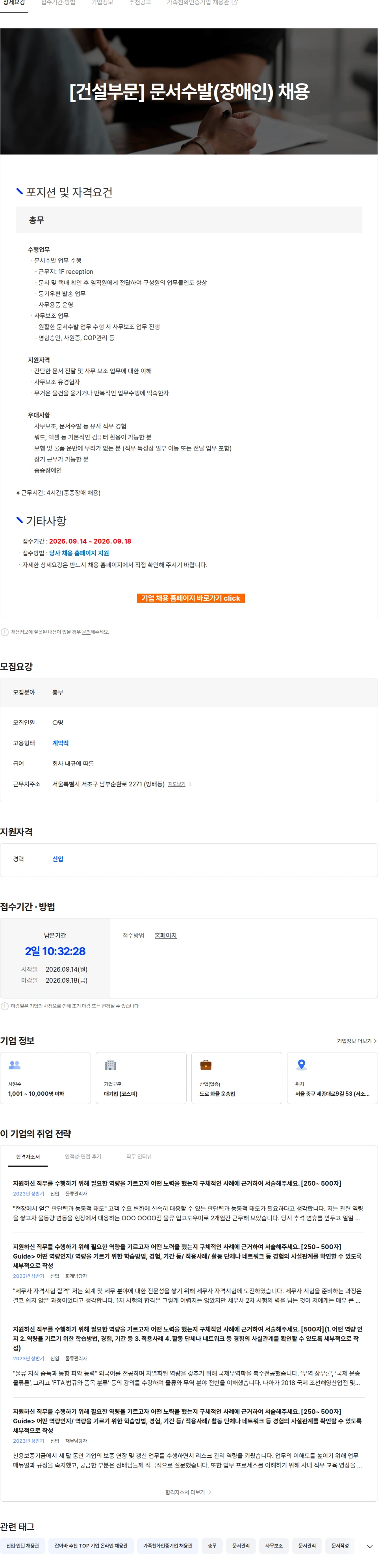Click the 사무보조 tag
Viewport: 378px width, 1568px height.
point(274,1546)
